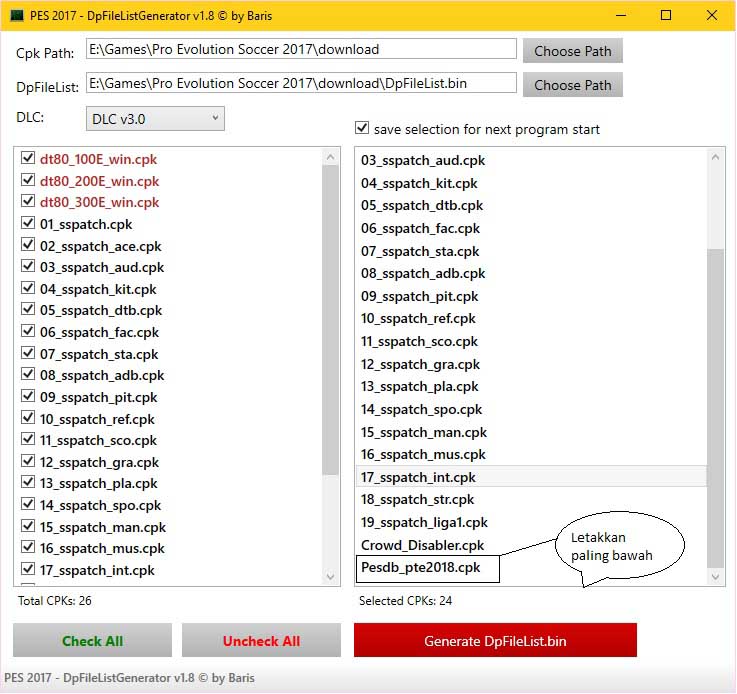Click the green Check All button
Screen dimensions: 737x694
click(x=93, y=640)
